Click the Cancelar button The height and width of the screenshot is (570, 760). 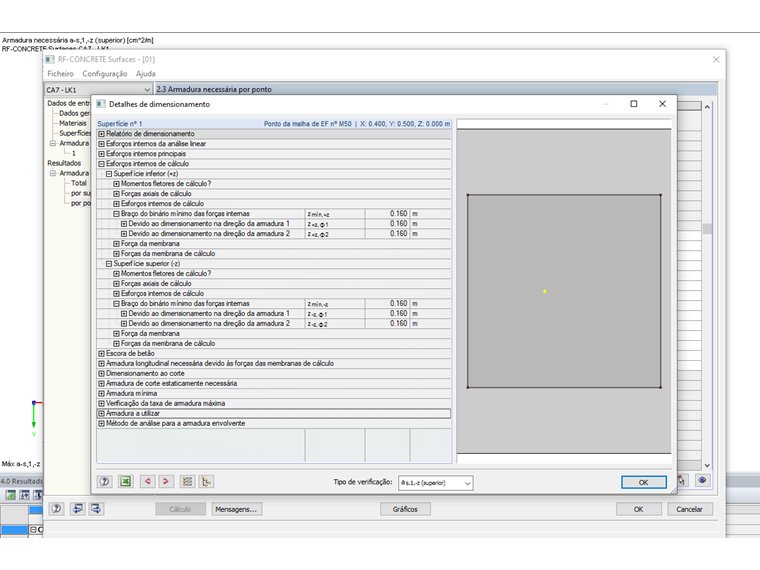(x=689, y=509)
